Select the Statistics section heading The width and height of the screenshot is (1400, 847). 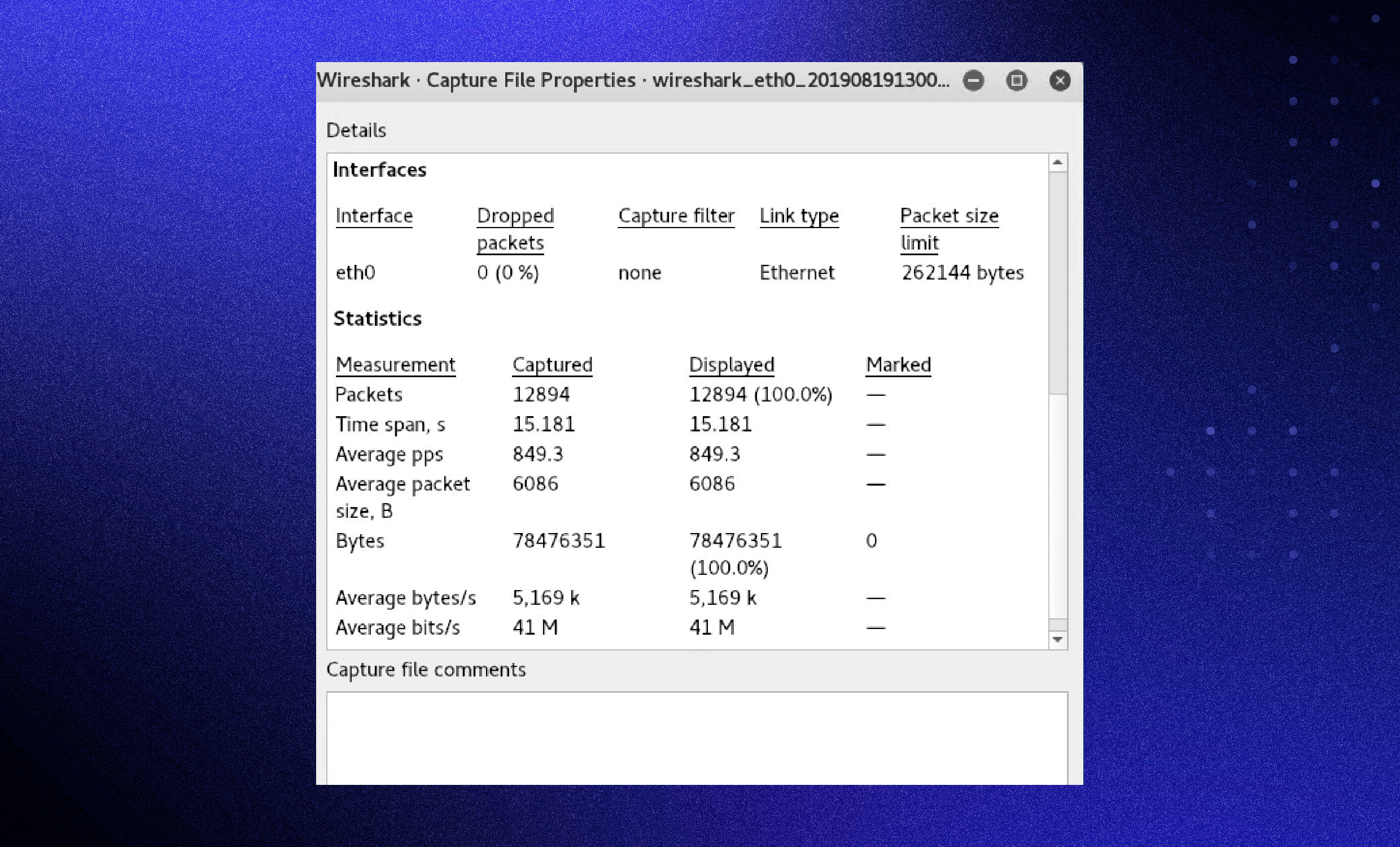click(377, 319)
